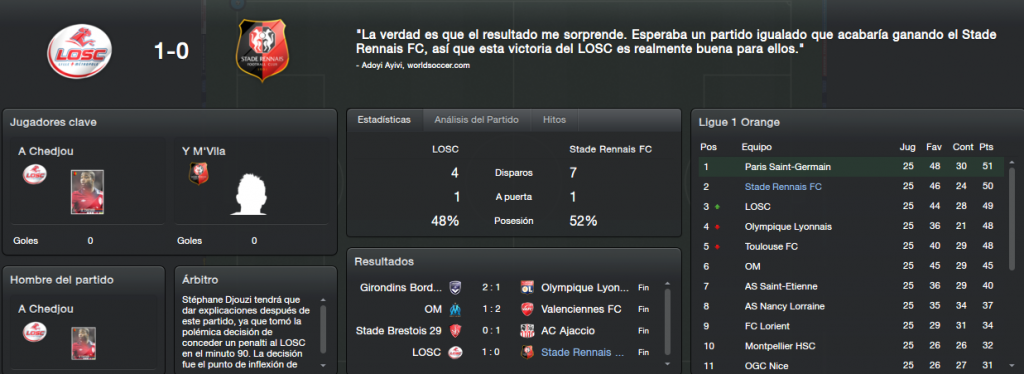Screen dimensions: 1024x374
Task: Click Stade Rennais link in results list
Action: pyautogui.click(x=583, y=352)
